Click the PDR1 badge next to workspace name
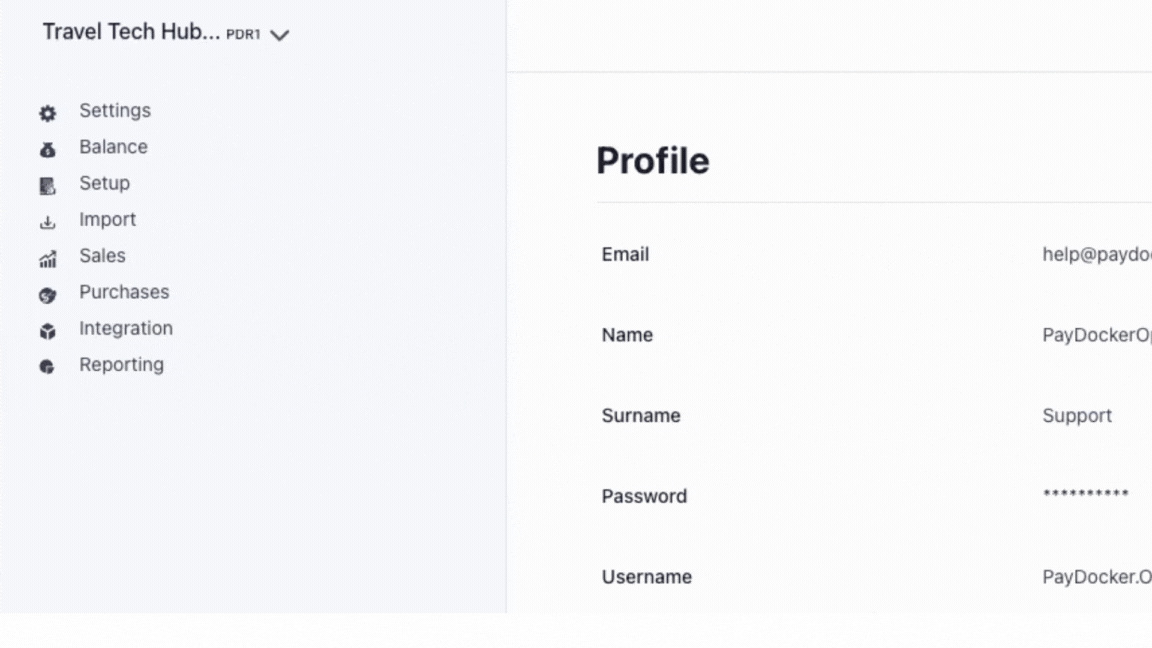The width and height of the screenshot is (1152, 648). 242,34
